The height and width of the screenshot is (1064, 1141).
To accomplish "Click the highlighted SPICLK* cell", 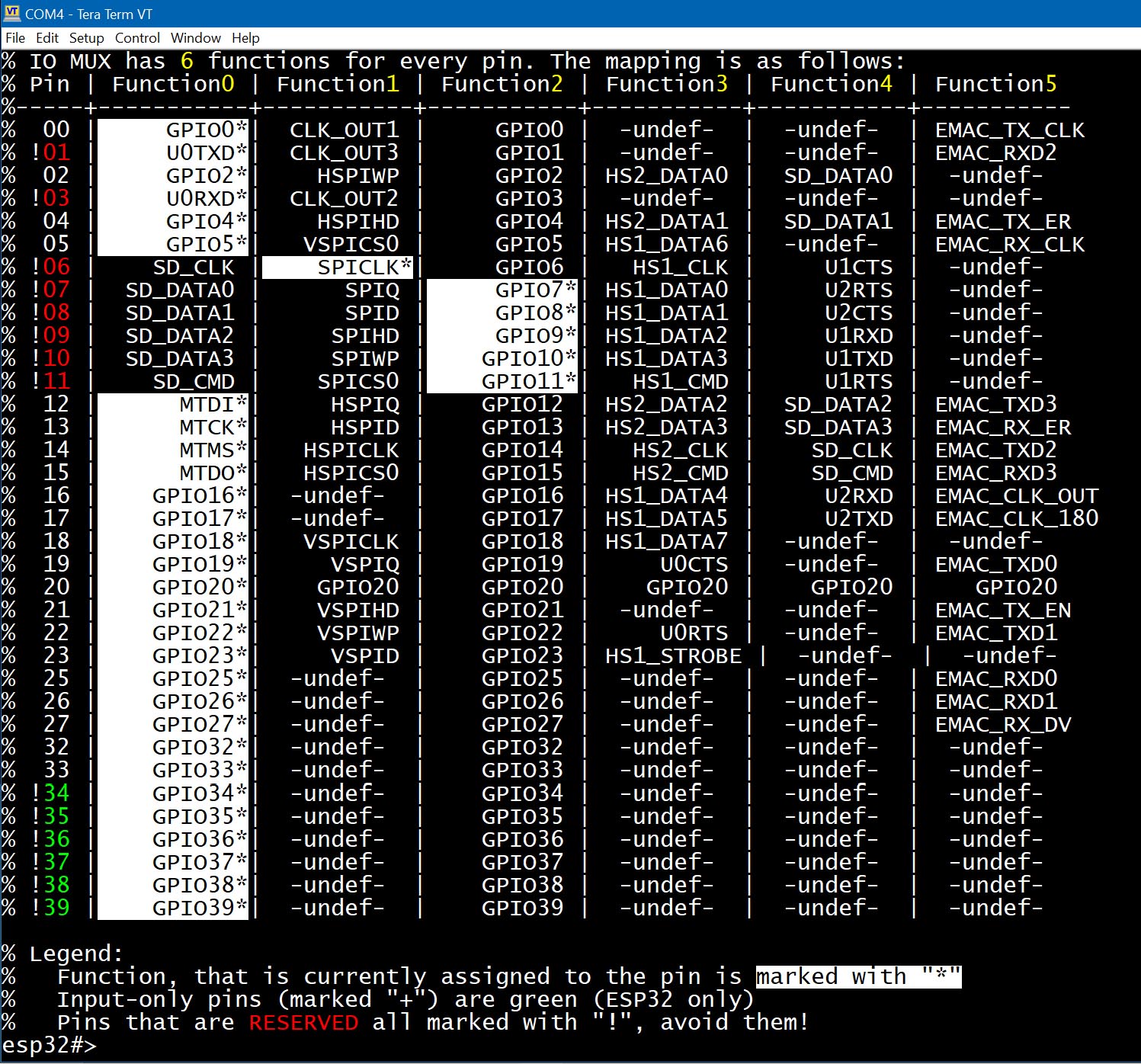I will [338, 268].
